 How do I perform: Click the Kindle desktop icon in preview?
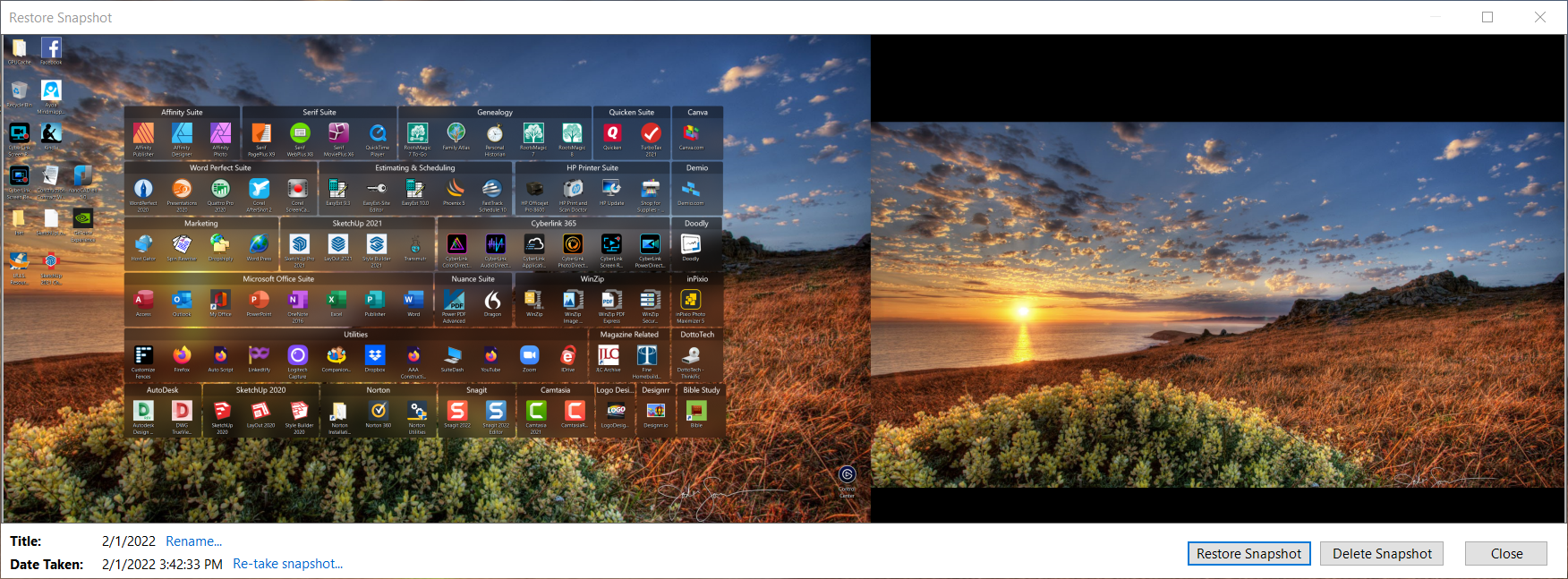tap(51, 136)
